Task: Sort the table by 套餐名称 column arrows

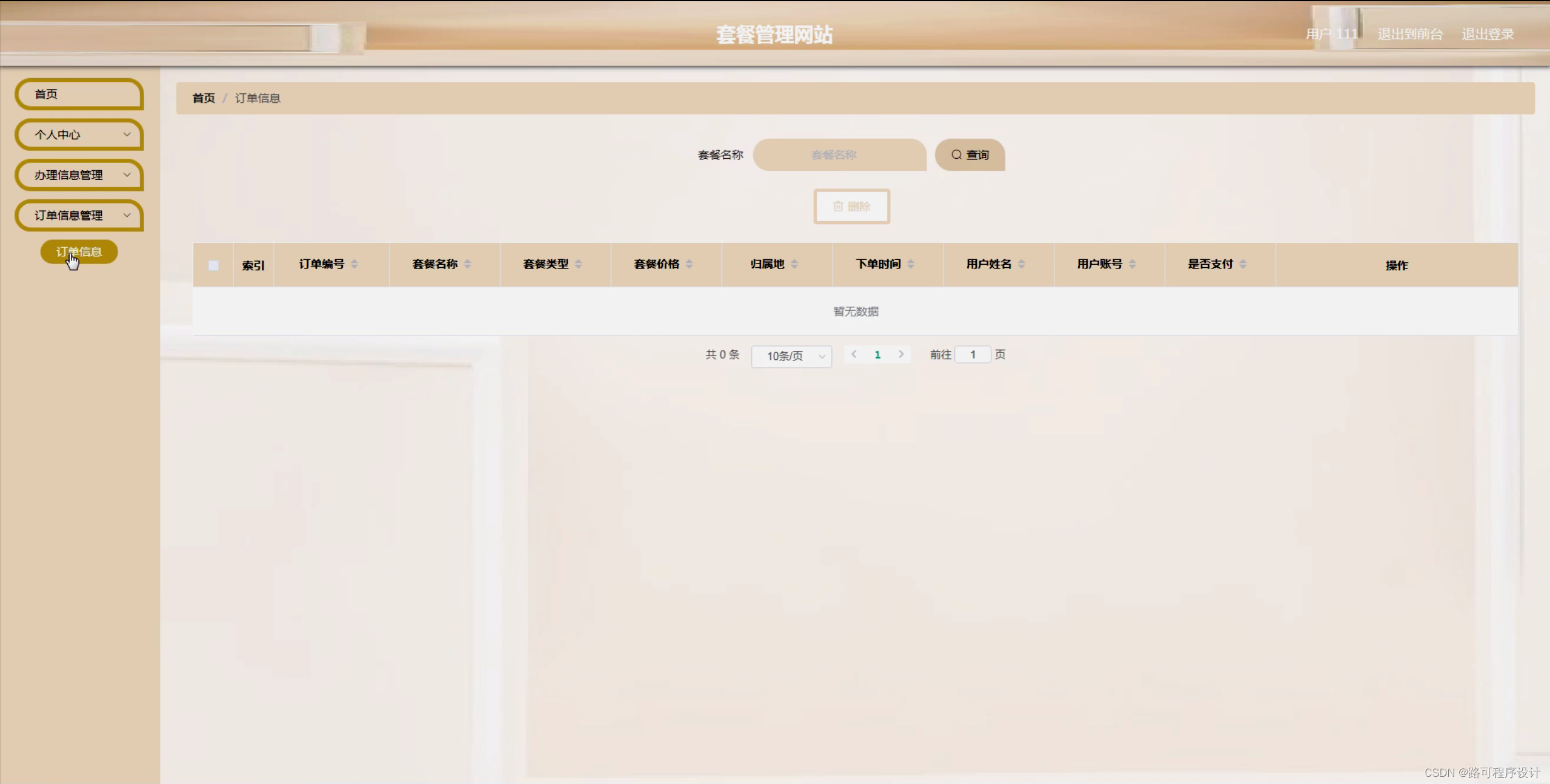Action: pos(467,264)
